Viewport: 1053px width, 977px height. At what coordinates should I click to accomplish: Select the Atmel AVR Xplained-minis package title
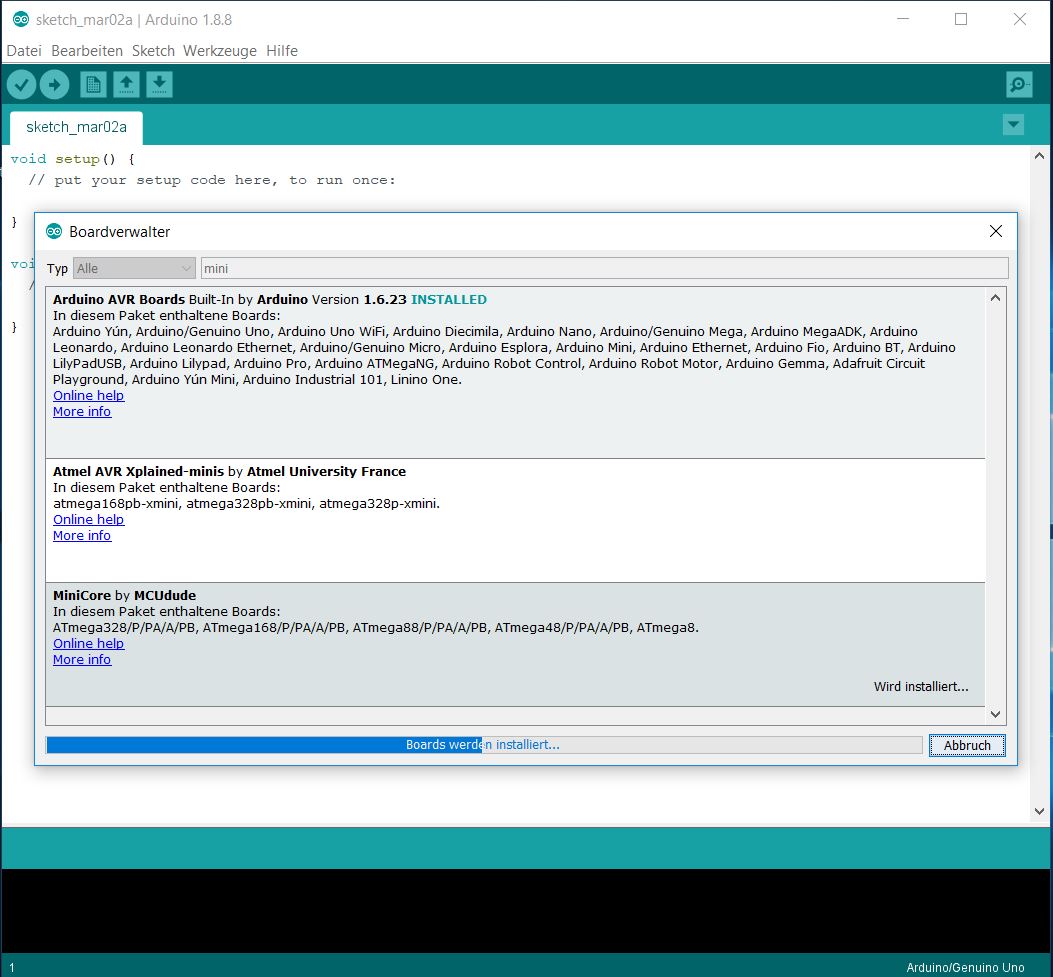[x=138, y=471]
